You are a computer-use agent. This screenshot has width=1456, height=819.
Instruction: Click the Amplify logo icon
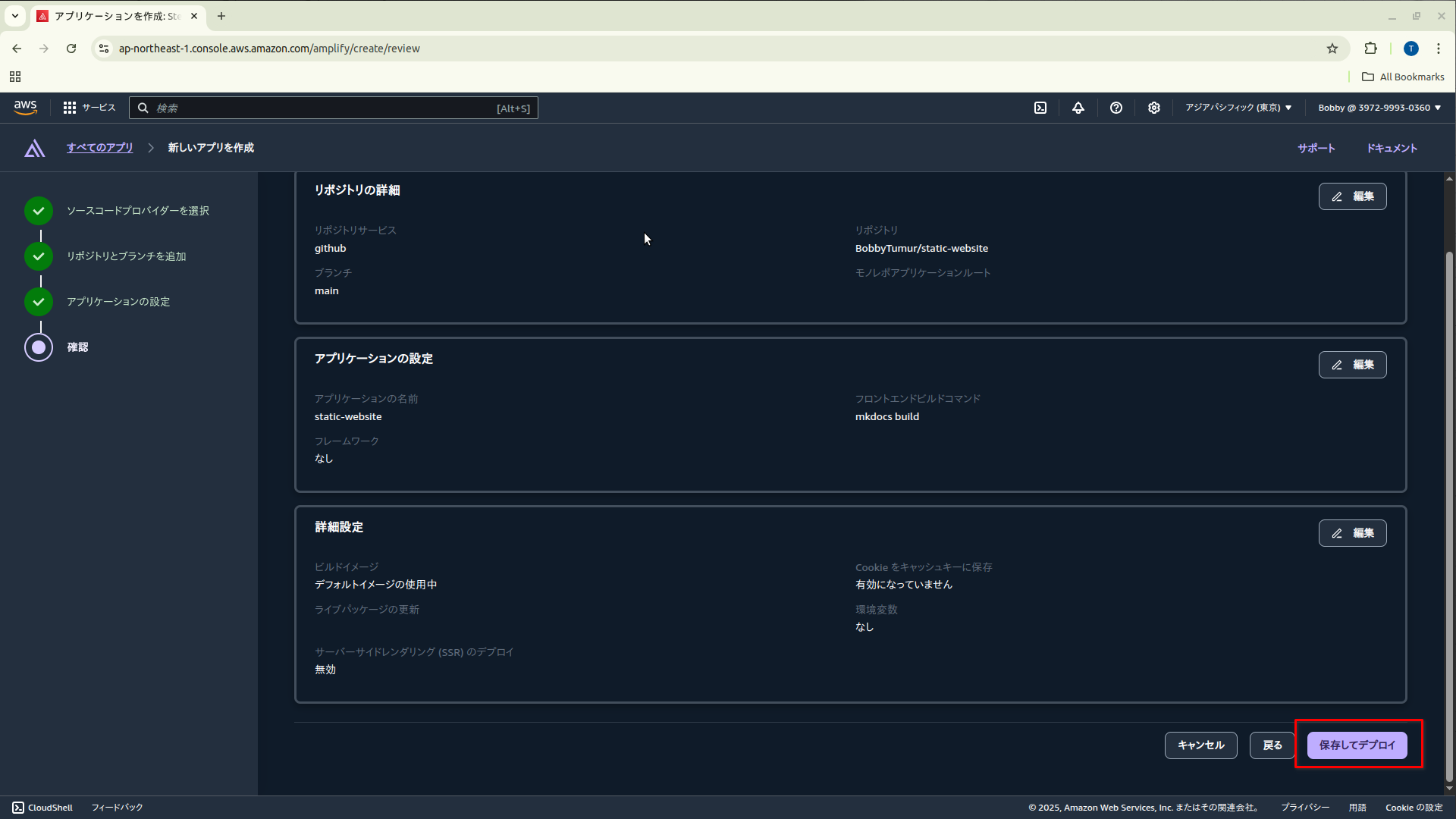35,148
